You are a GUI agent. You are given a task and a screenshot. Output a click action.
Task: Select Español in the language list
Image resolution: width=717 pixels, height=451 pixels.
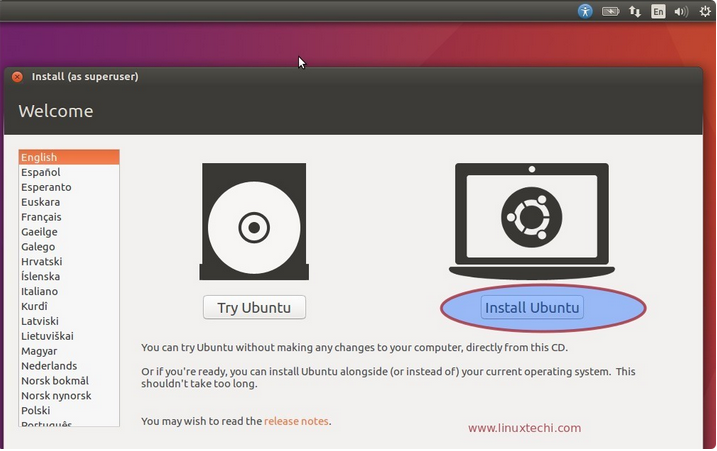69,172
